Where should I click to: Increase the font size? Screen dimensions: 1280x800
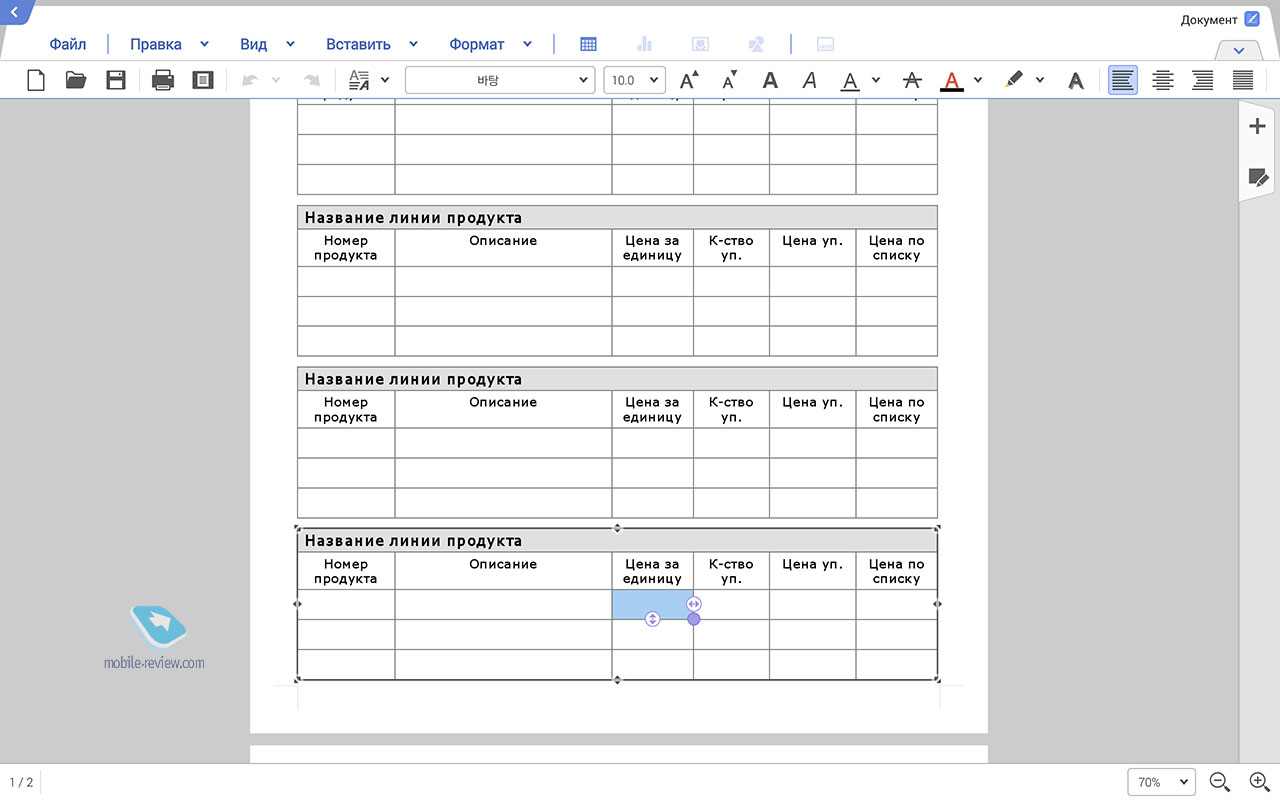click(x=689, y=80)
